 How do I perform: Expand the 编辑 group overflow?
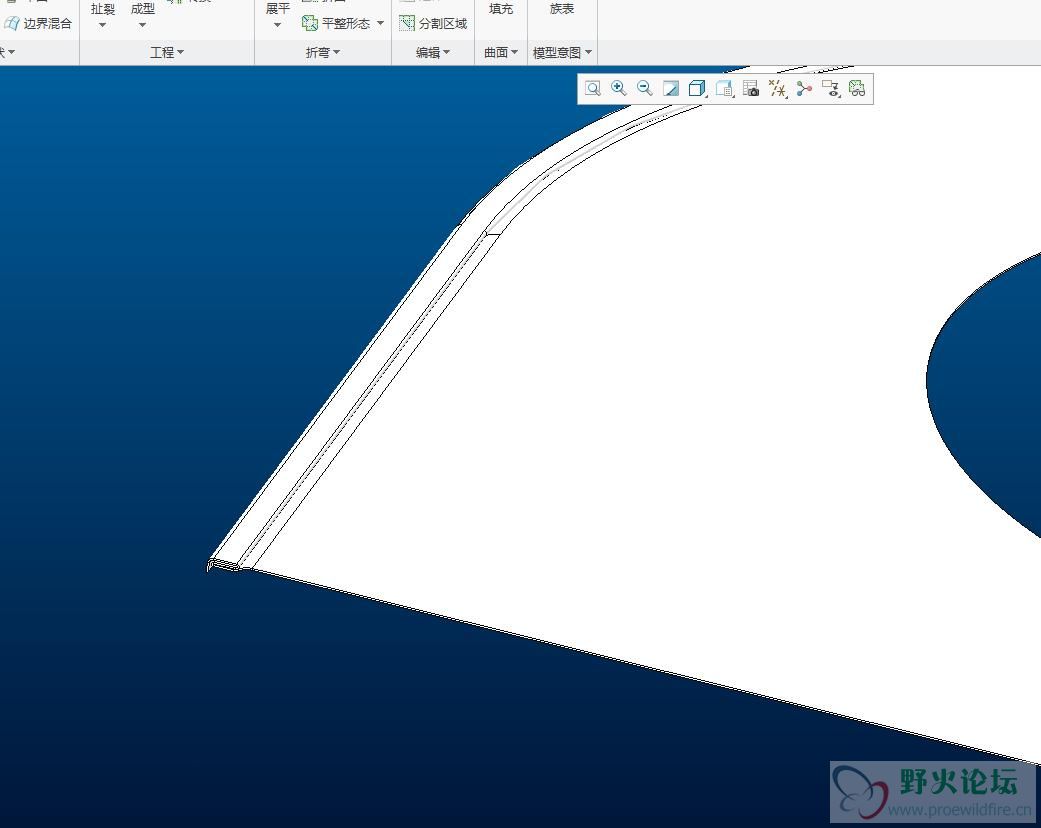pyautogui.click(x=433, y=52)
